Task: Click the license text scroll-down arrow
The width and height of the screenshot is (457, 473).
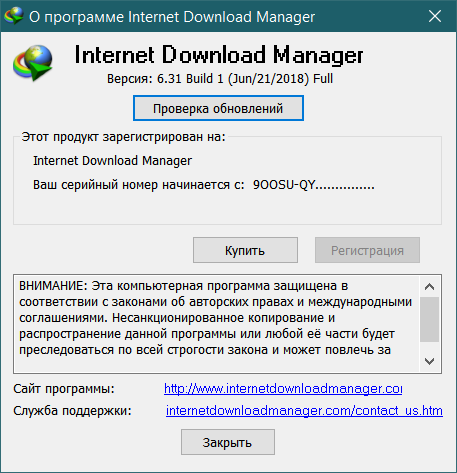Action: pyautogui.click(x=429, y=361)
